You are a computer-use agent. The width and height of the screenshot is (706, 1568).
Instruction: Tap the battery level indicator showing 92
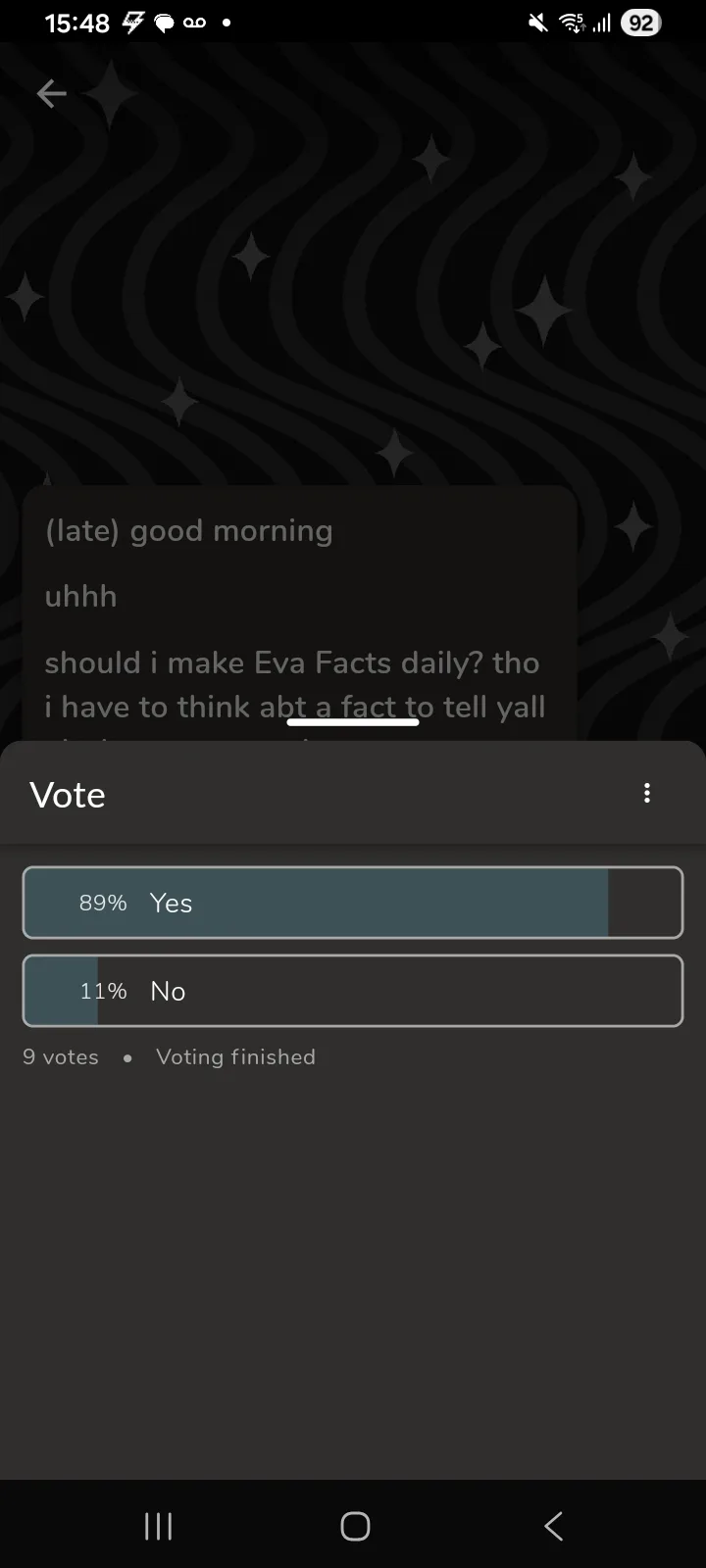click(x=640, y=23)
